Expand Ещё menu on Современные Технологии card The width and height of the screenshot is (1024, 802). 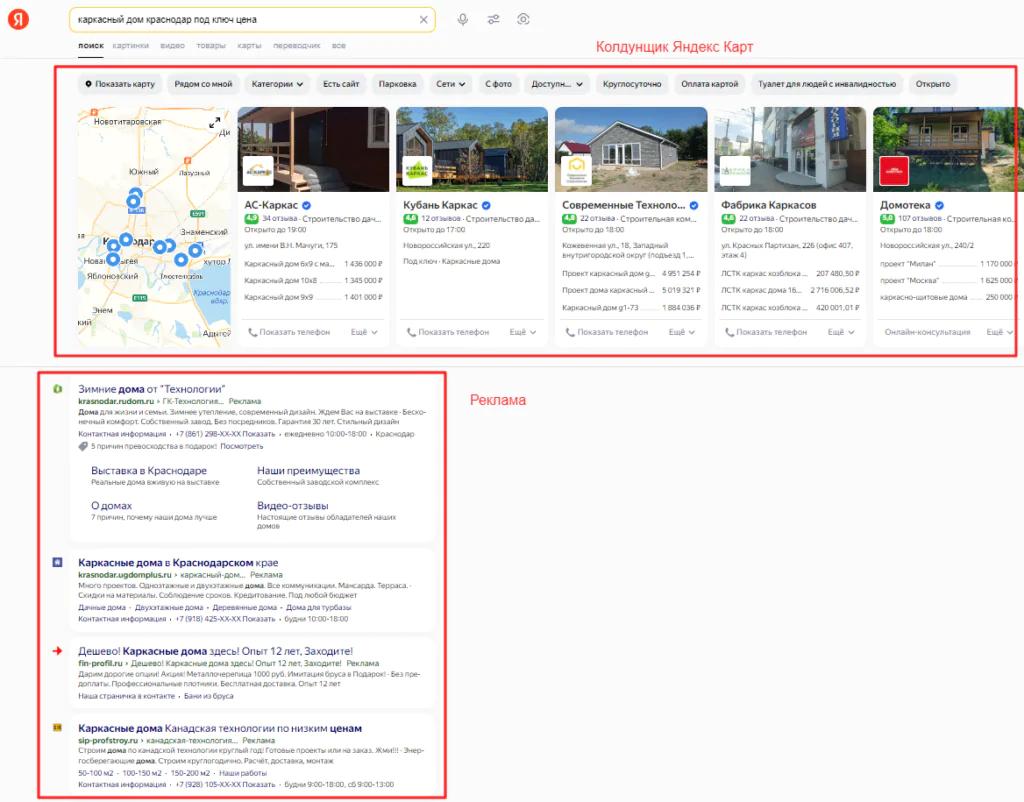(x=682, y=332)
